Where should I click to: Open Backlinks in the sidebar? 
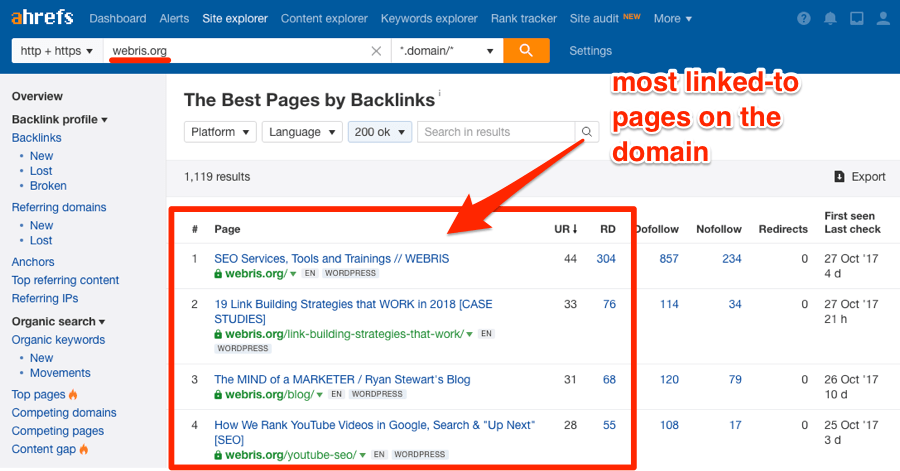(36, 138)
